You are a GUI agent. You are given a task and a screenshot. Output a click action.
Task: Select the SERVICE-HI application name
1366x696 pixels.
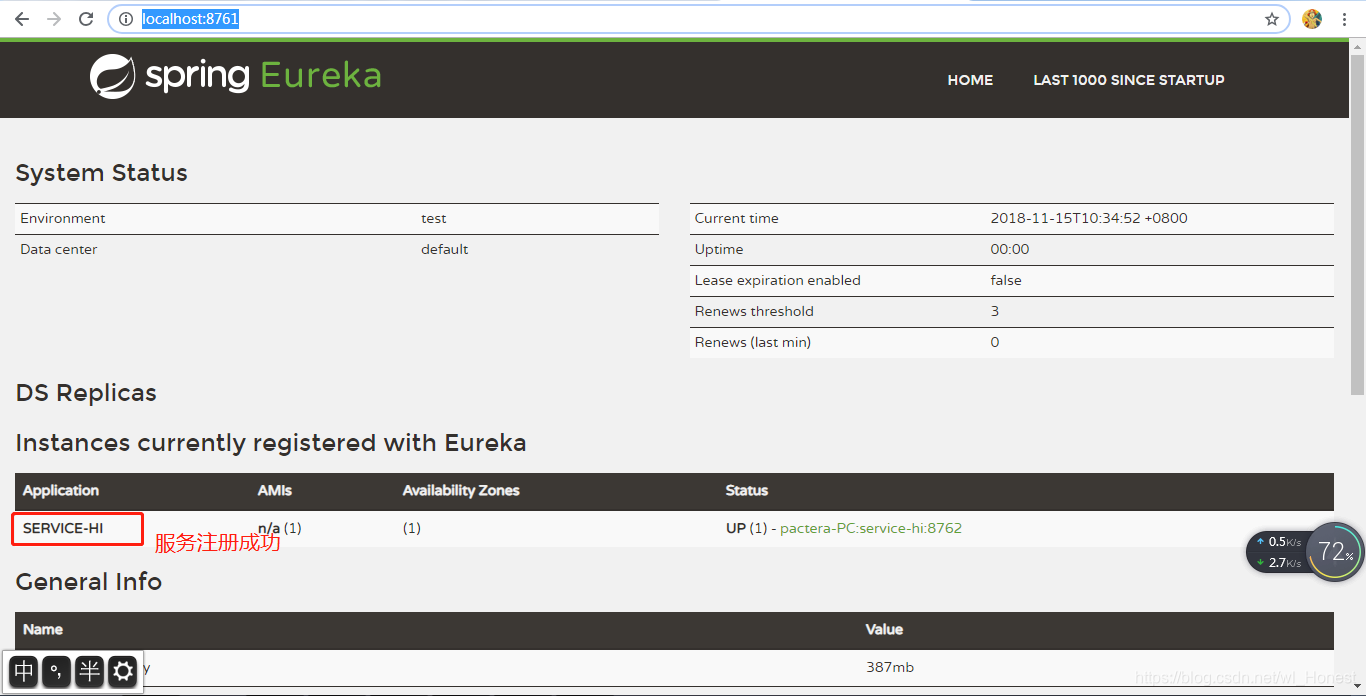pyautogui.click(x=63, y=528)
